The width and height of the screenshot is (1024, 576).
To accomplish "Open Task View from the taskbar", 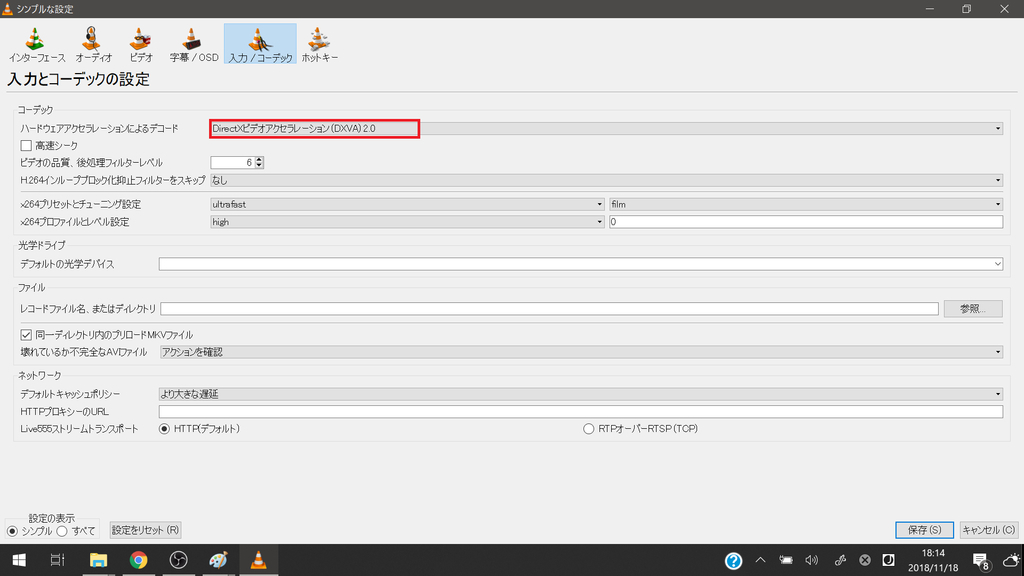I will pos(57,560).
